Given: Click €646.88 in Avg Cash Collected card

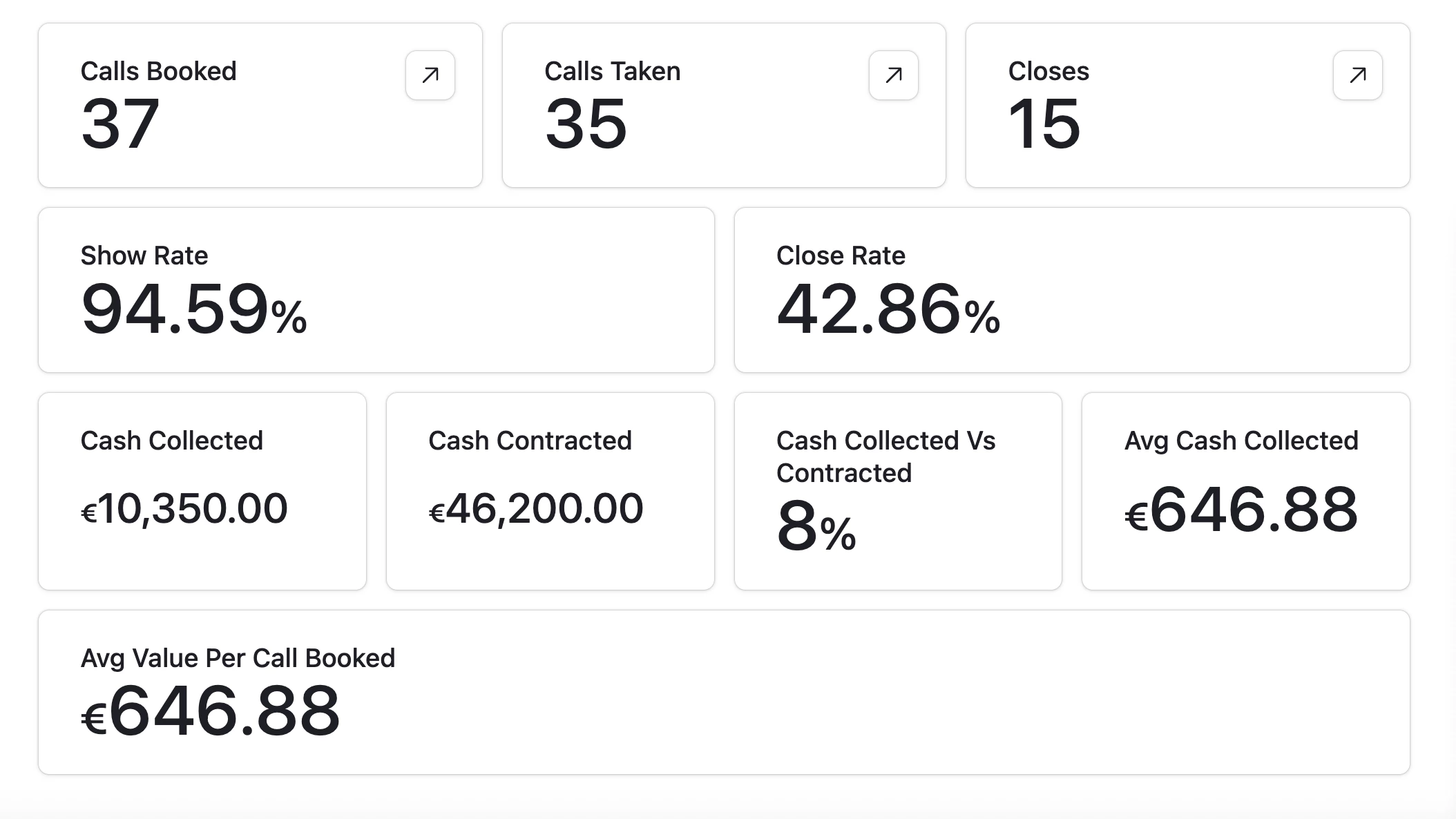Looking at the screenshot, I should coord(1241,510).
